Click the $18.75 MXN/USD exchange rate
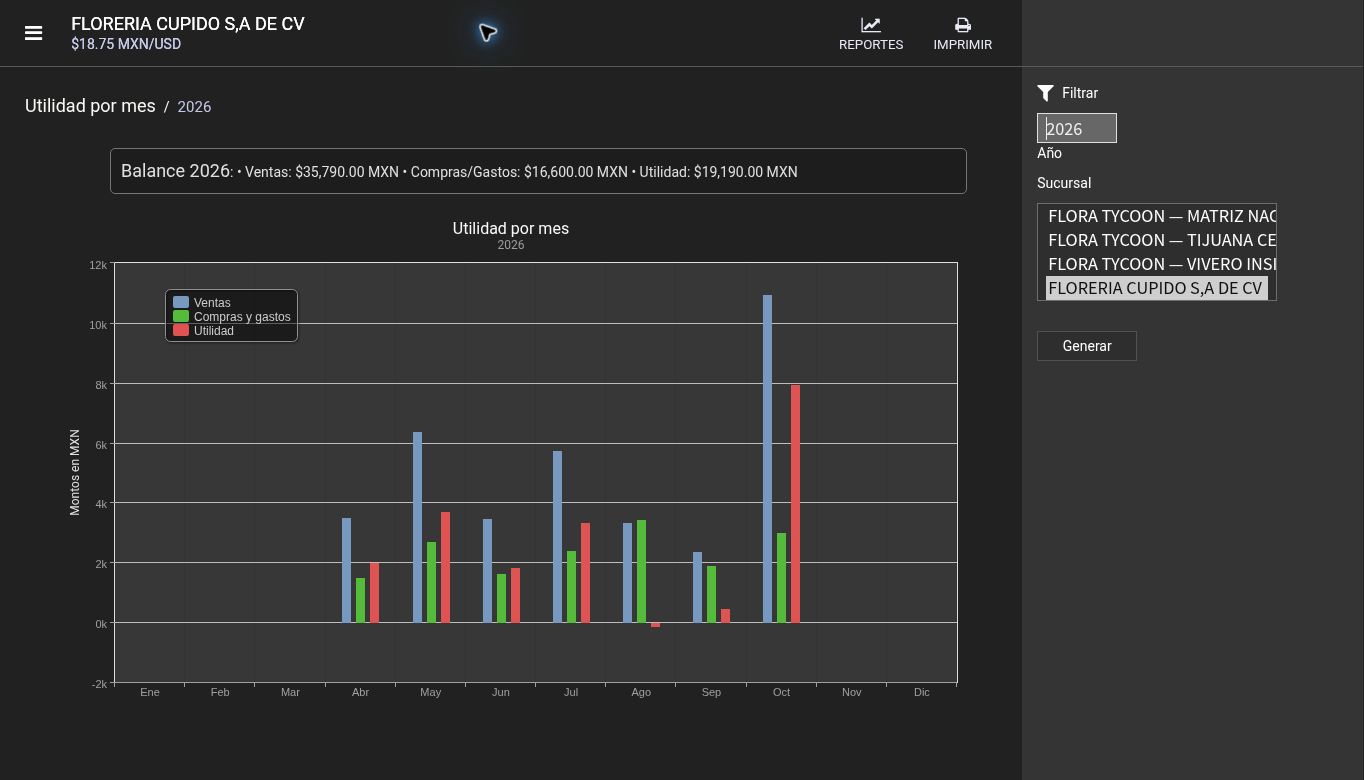The image size is (1364, 780). coord(126,44)
